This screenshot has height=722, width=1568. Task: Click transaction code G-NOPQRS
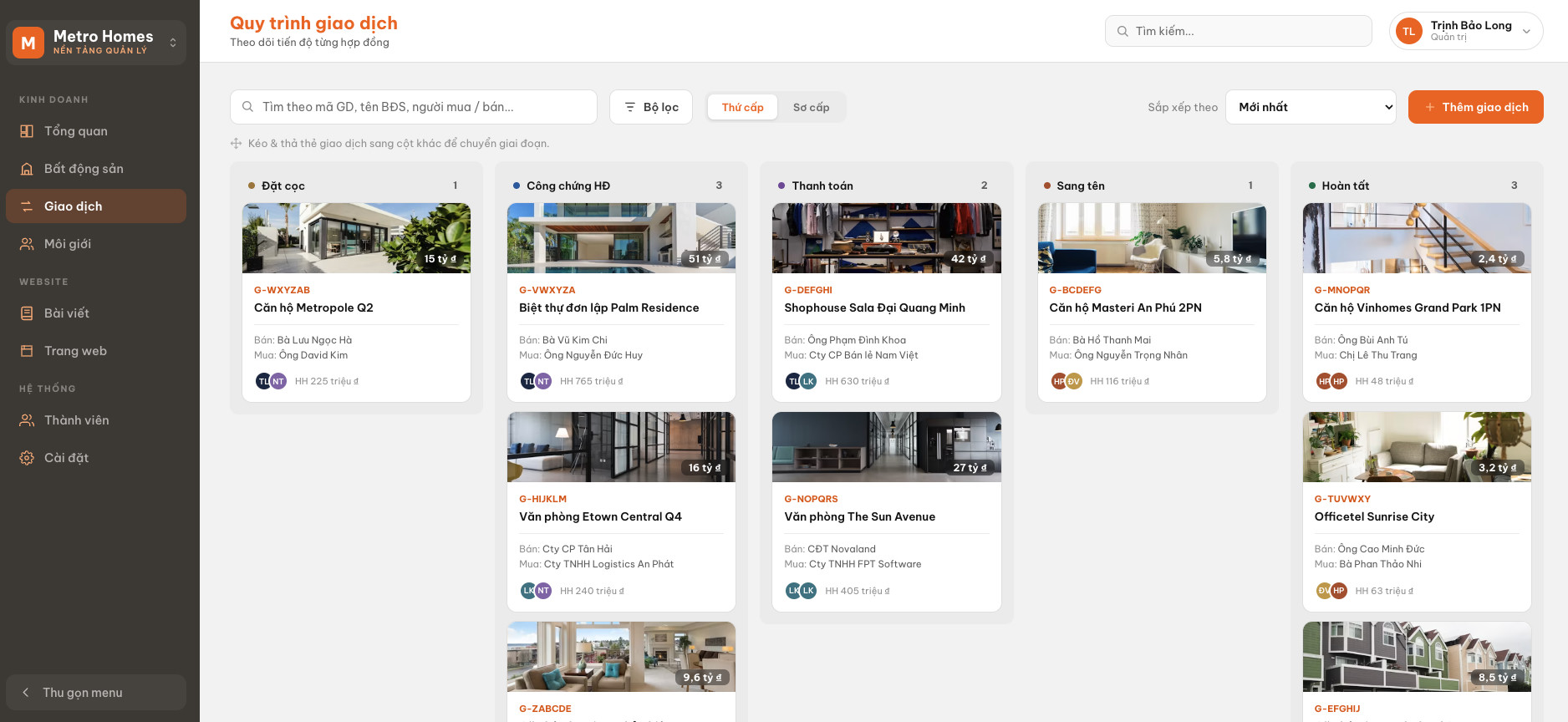(811, 499)
